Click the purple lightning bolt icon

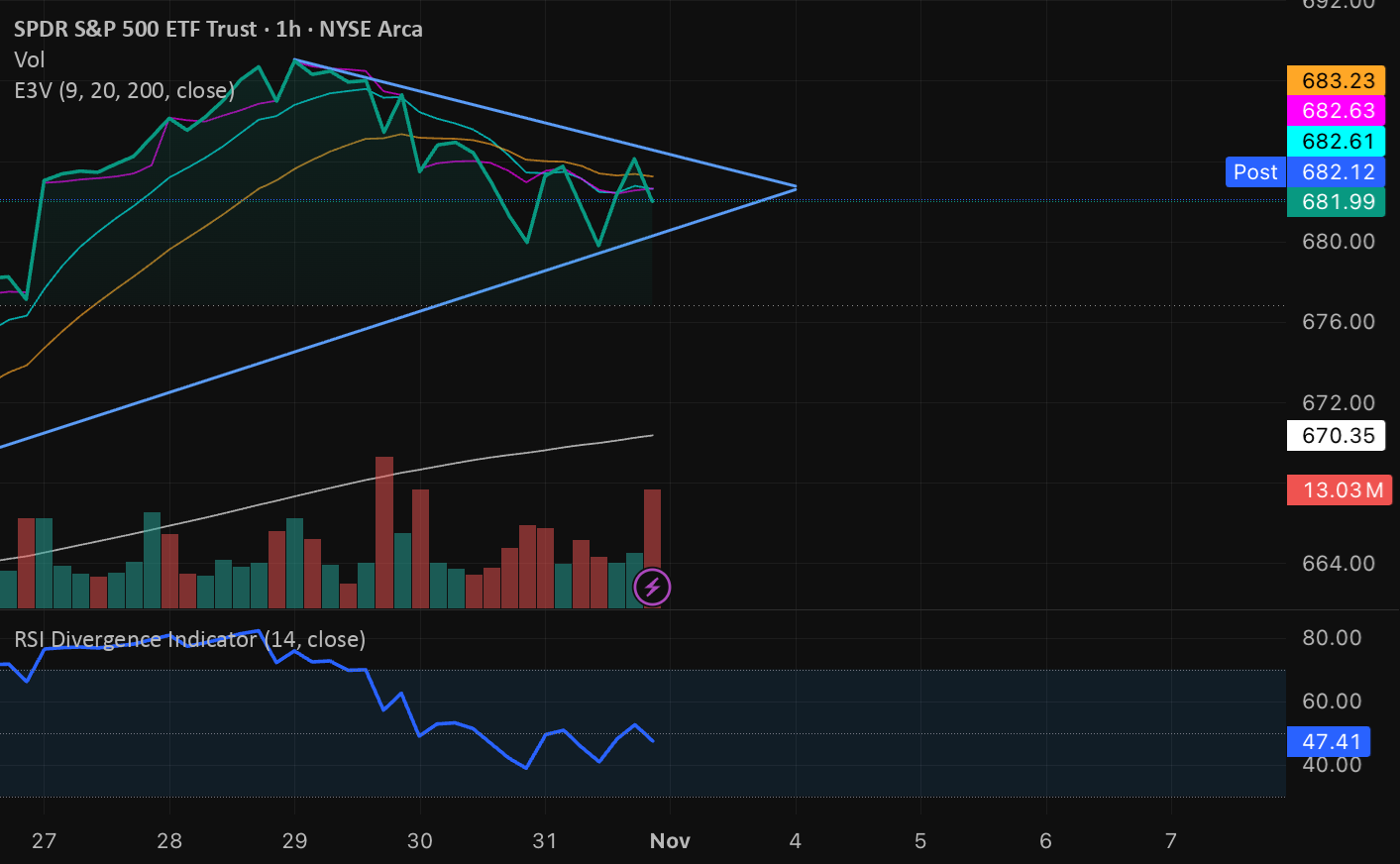tap(652, 587)
